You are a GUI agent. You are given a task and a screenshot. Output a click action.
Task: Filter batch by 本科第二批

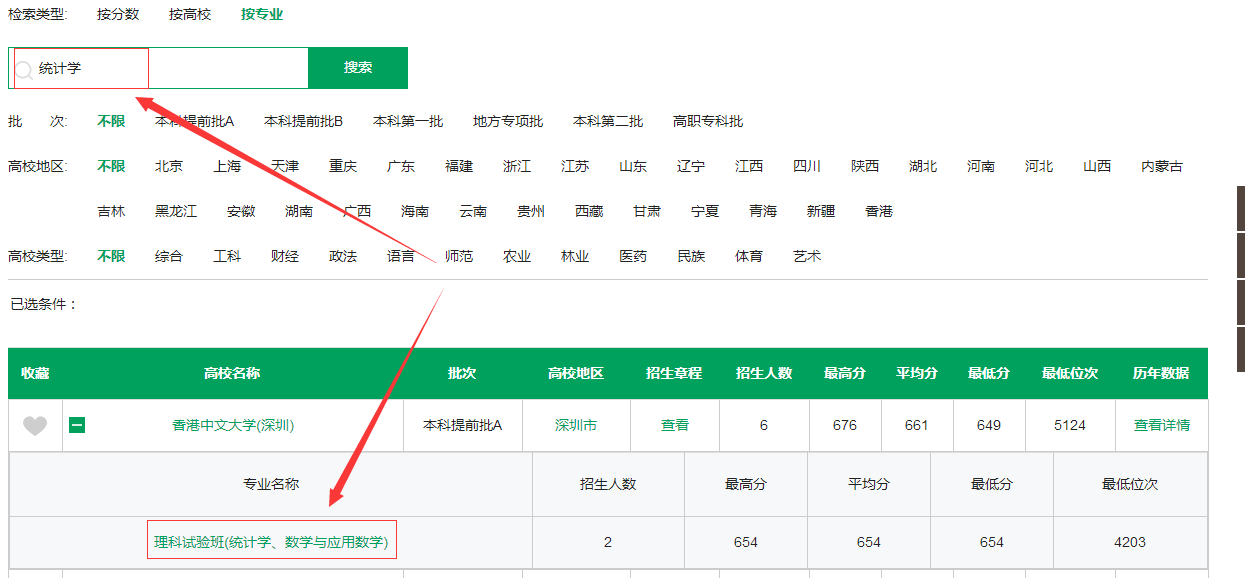[608, 121]
